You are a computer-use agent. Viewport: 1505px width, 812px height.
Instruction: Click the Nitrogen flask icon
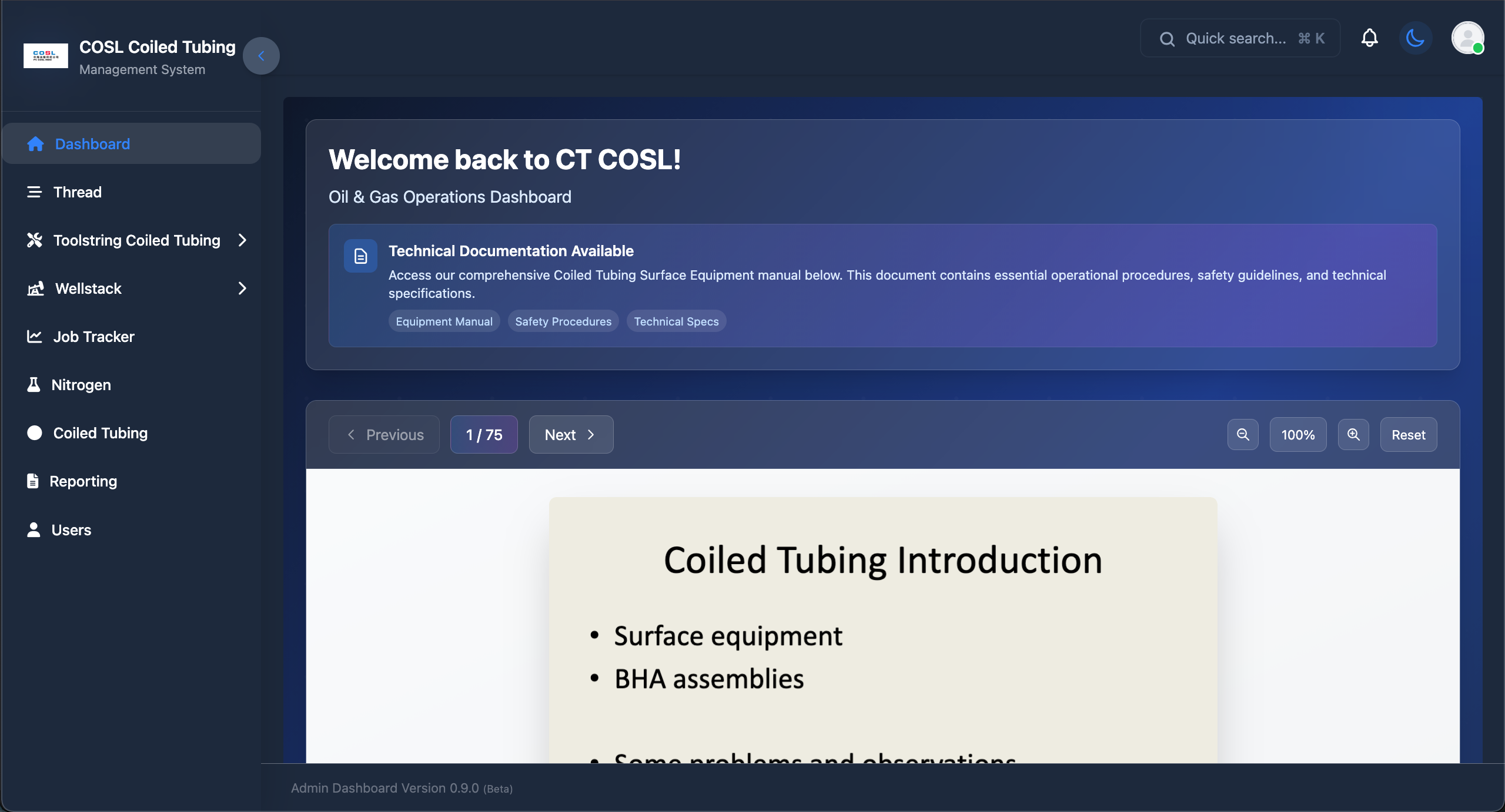(x=34, y=385)
